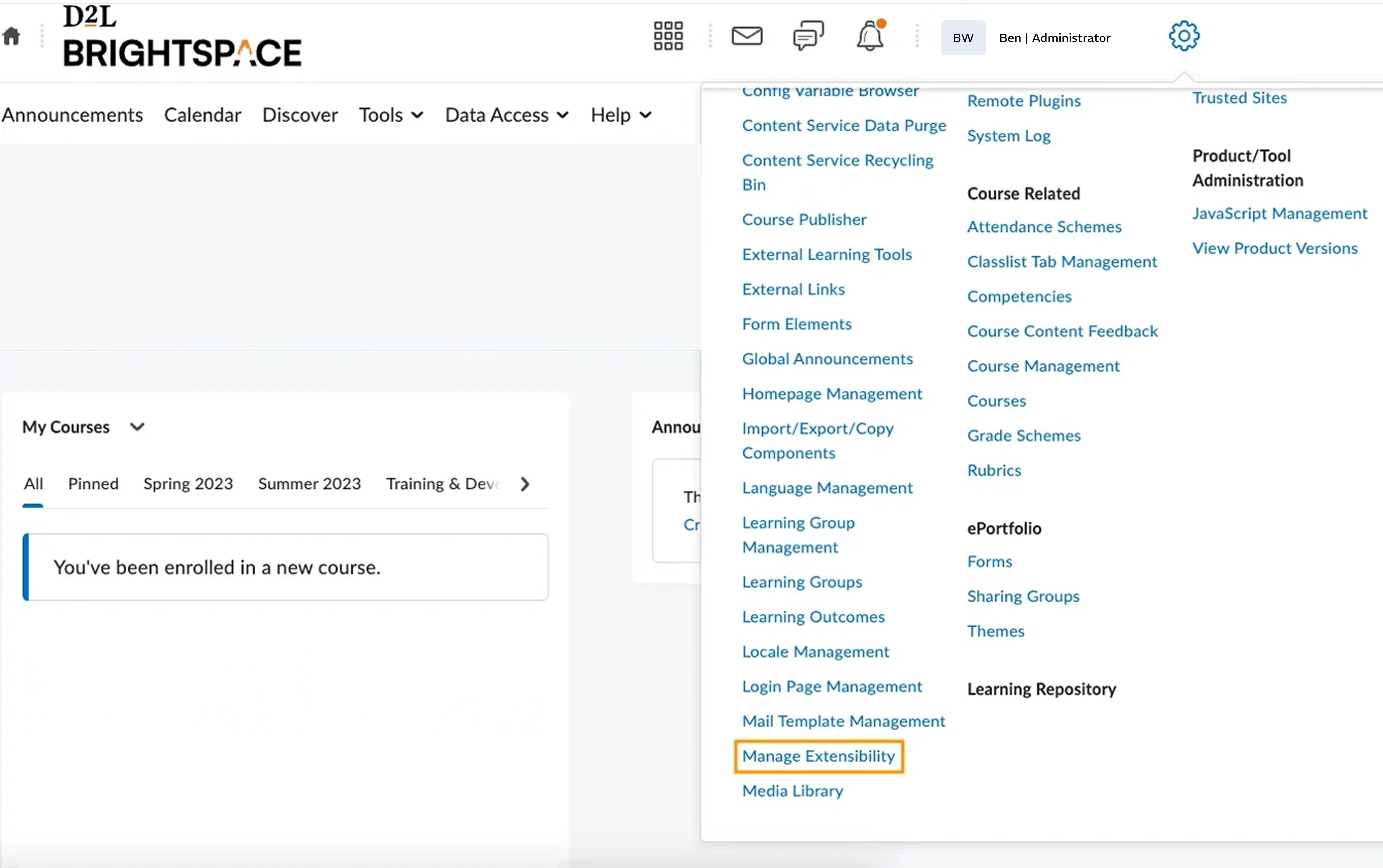The image size is (1383, 868).
Task: Go to the home icon
Action: coord(11,36)
